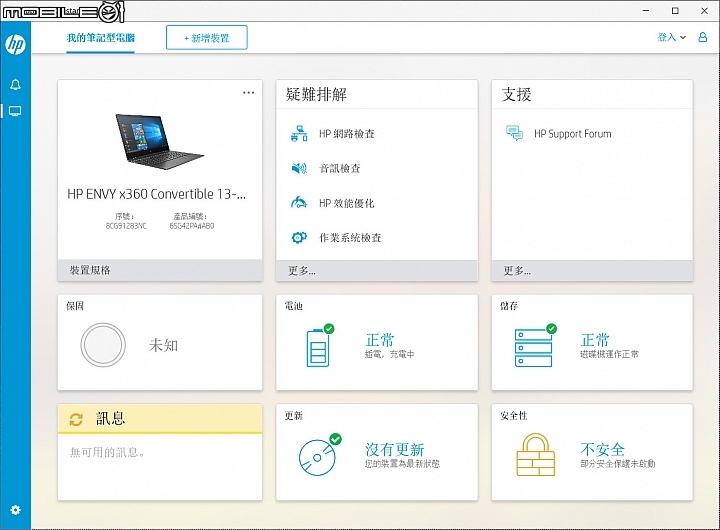Click the 支援 panel heading
The width and height of the screenshot is (720, 530).
pos(517,94)
